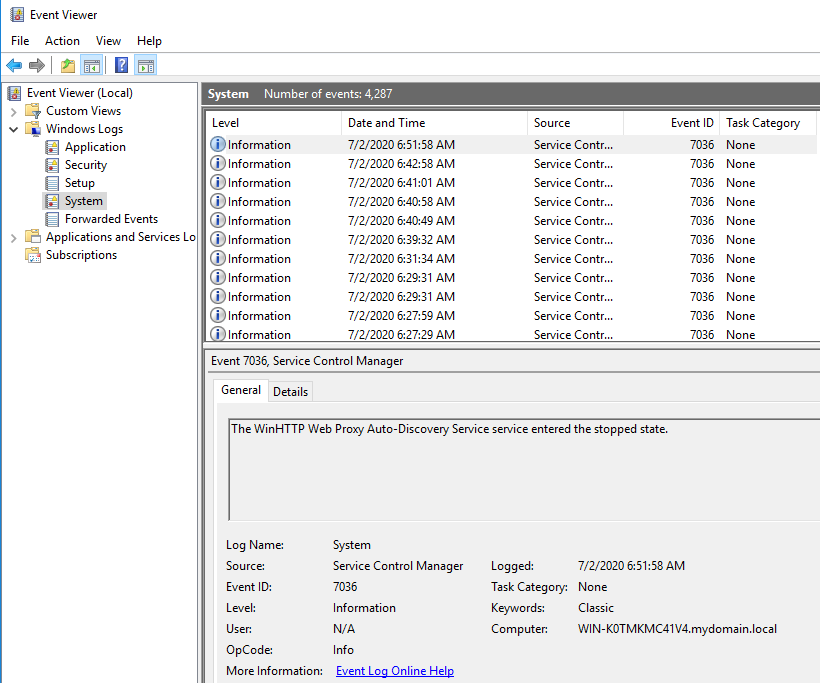This screenshot has width=820, height=683.
Task: Toggle the Show/Hide Console Tree icon
Action: click(x=92, y=66)
